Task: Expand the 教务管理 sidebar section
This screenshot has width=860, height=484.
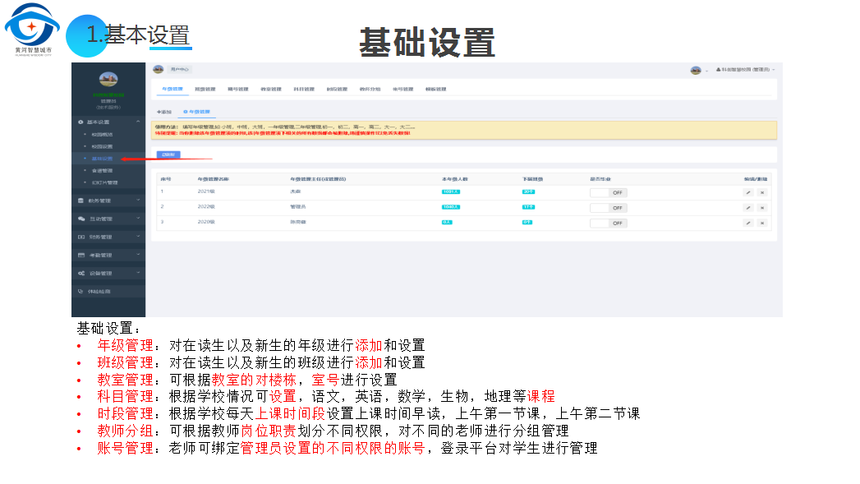Action: click(138, 200)
